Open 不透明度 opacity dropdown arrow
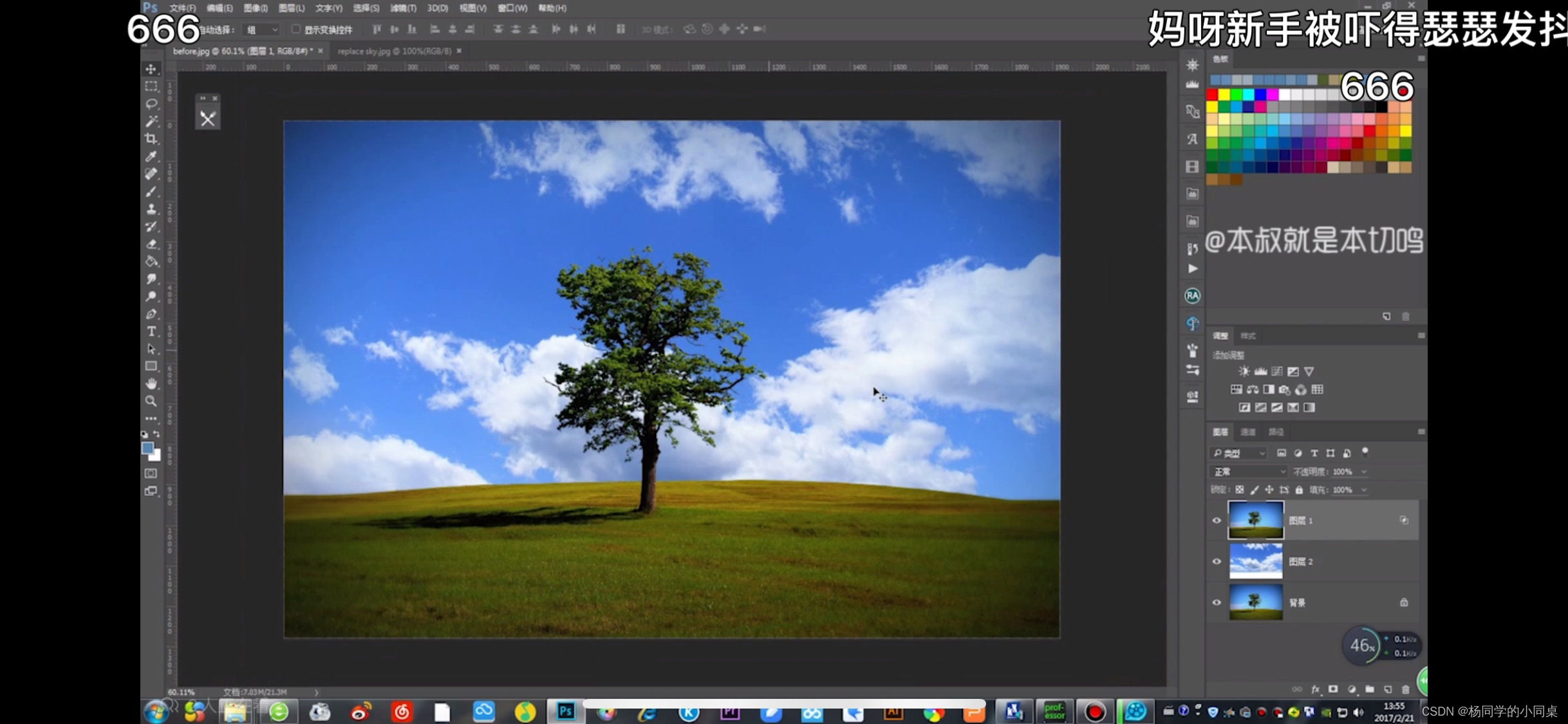This screenshot has width=1568, height=724. tap(1363, 472)
